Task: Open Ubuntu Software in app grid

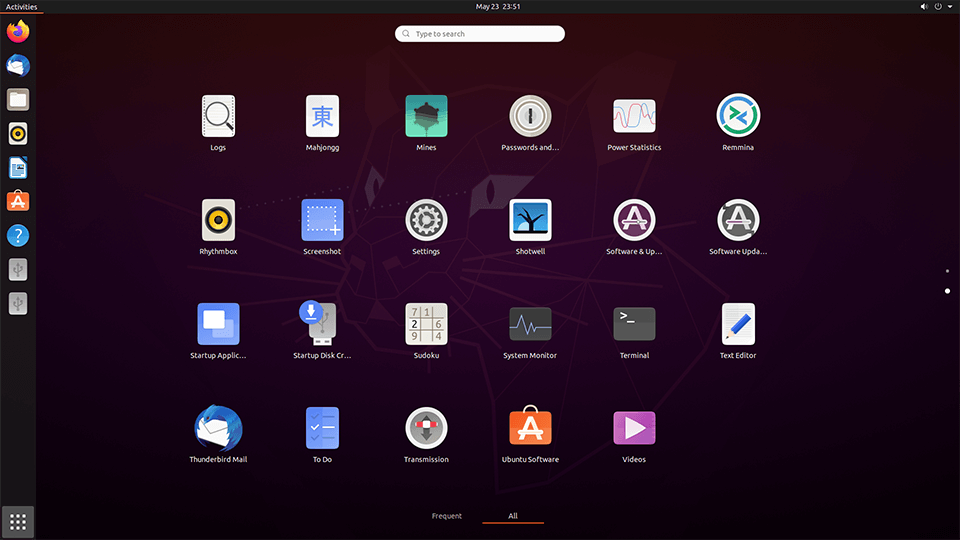Action: pos(530,427)
